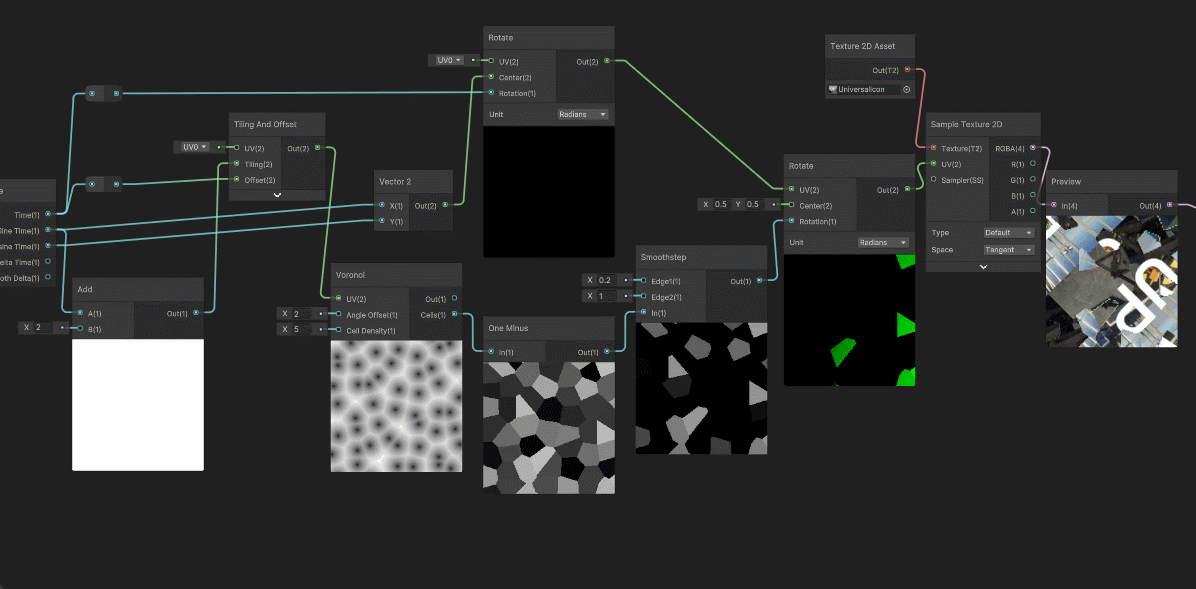Click the Add node Out(1) port

click(x=196, y=313)
